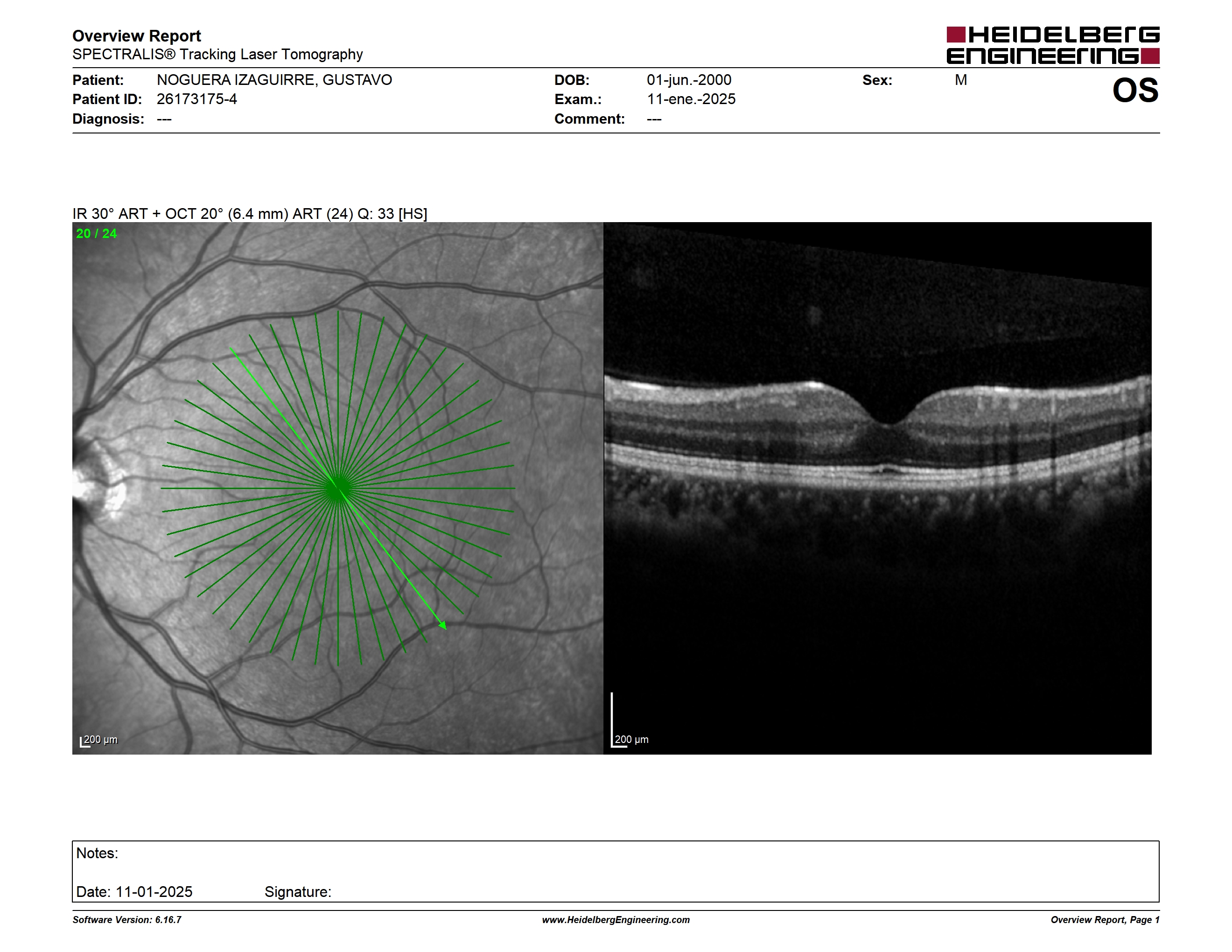Select the Patient ID value 26173175-4
Viewport: 1232px width, 952px height.
pyautogui.click(x=197, y=99)
